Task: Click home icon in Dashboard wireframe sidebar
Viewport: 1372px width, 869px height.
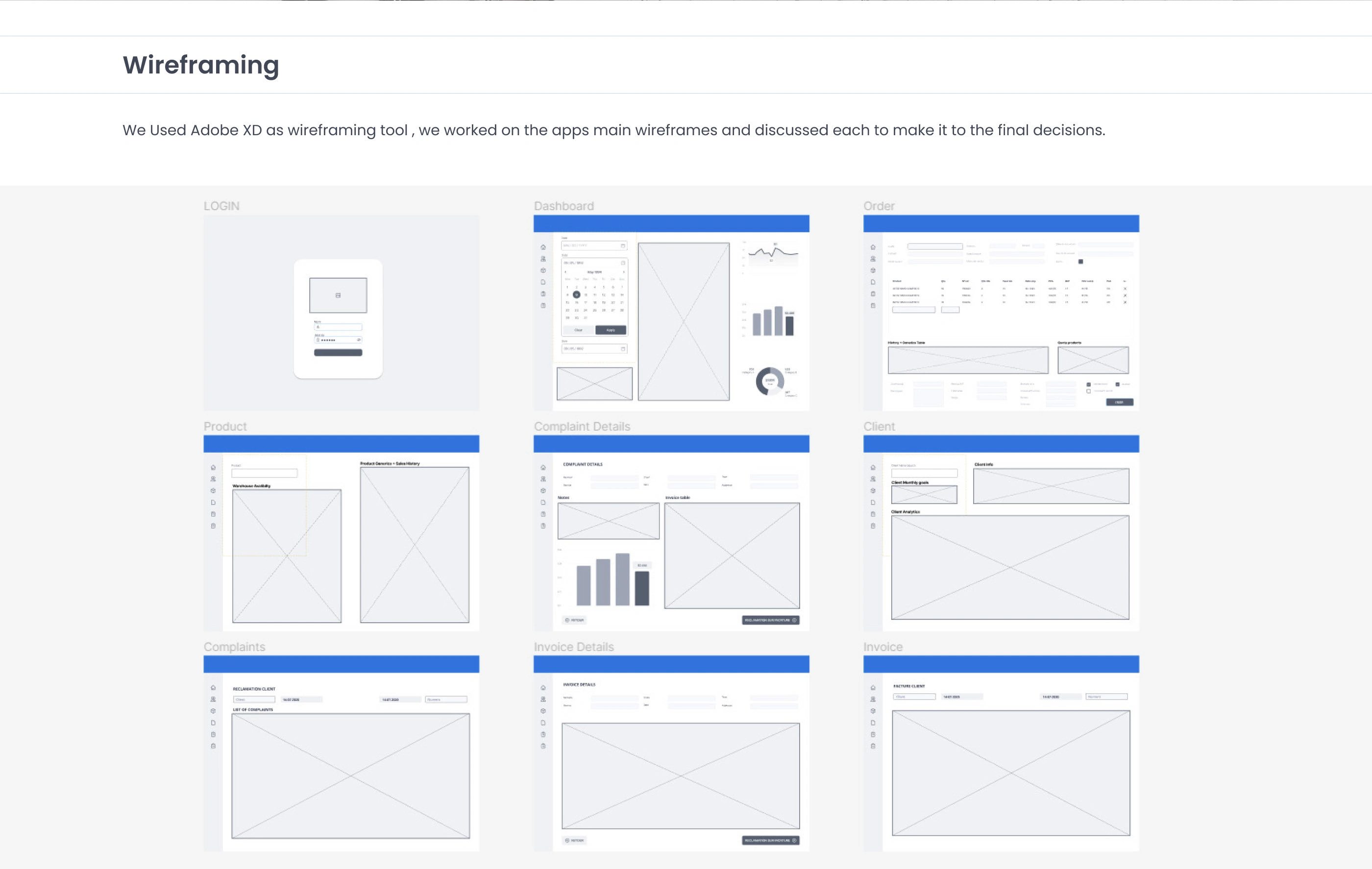Action: coord(543,247)
